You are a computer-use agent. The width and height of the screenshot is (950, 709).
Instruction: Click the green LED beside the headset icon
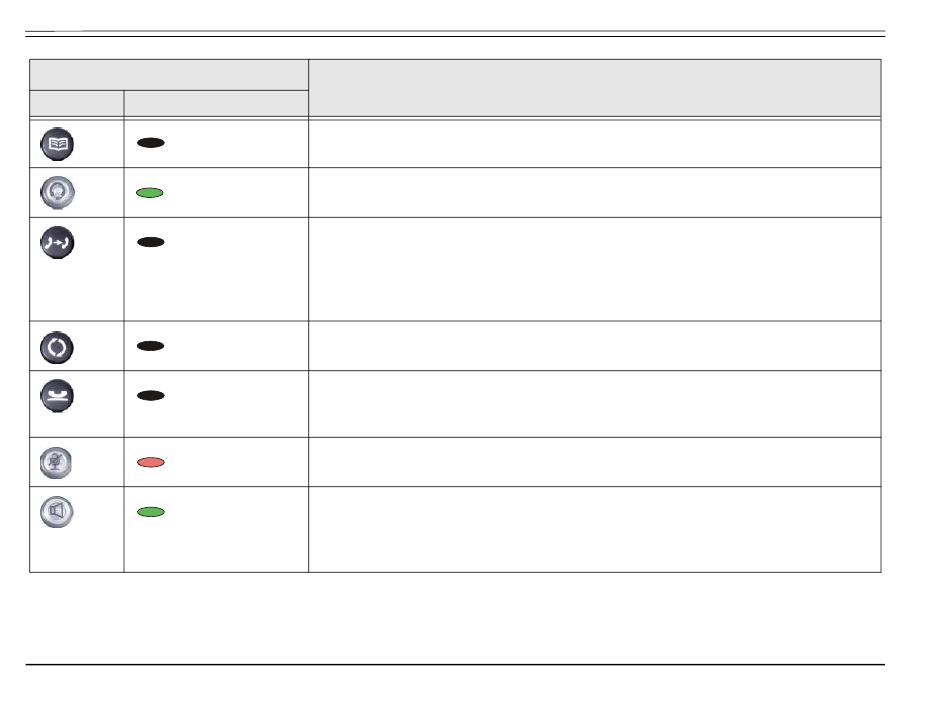150,193
